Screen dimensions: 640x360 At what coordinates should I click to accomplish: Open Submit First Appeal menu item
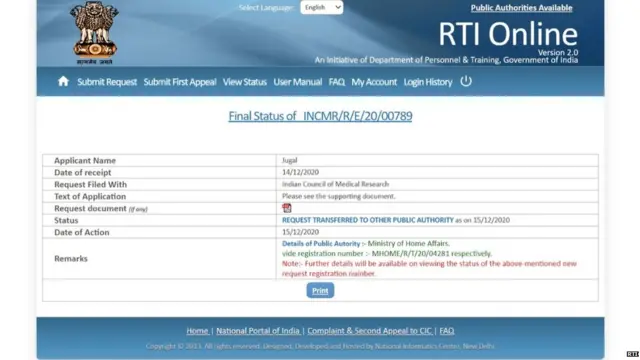click(x=180, y=82)
